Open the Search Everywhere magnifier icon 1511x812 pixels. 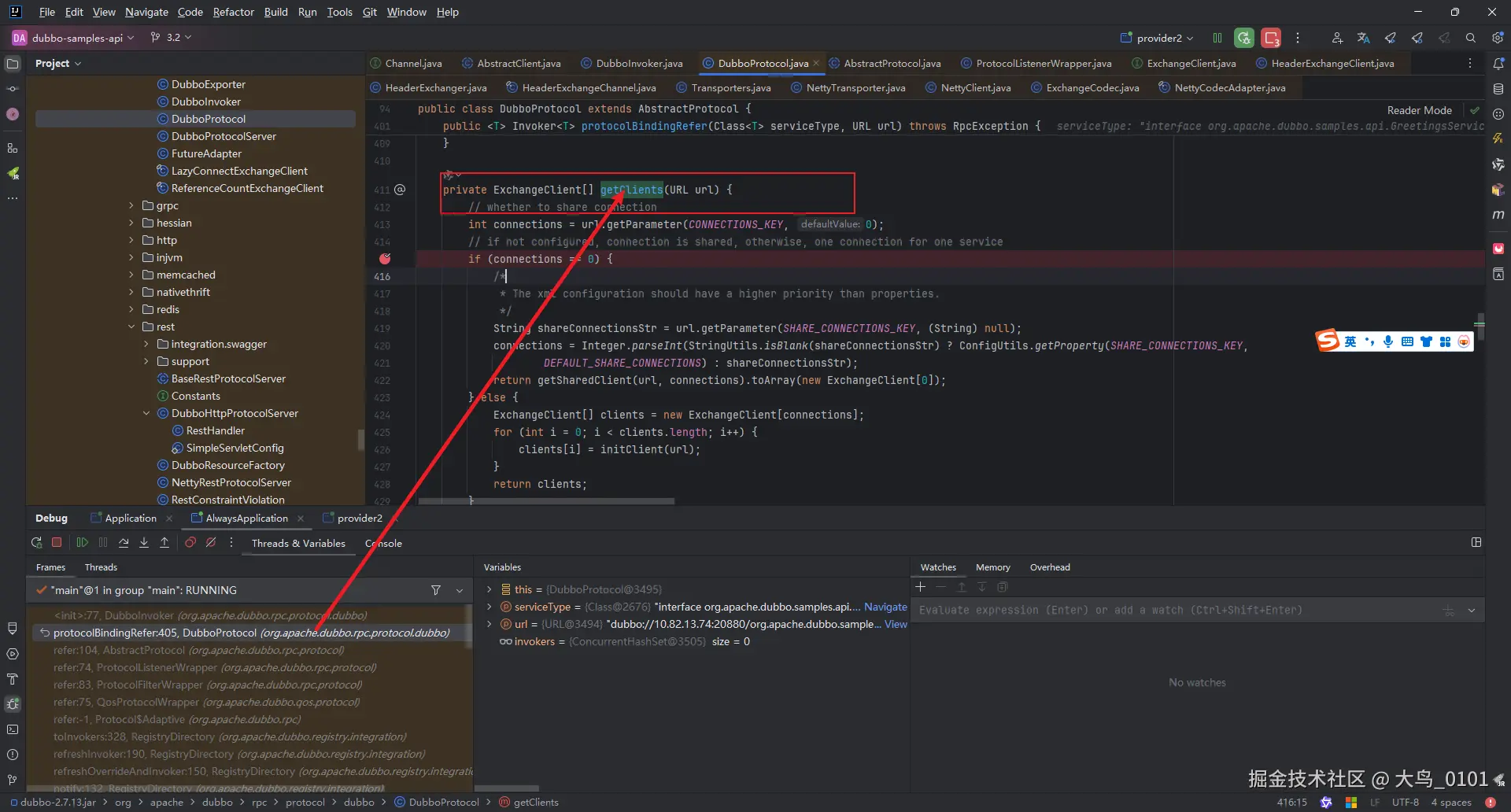[1470, 38]
